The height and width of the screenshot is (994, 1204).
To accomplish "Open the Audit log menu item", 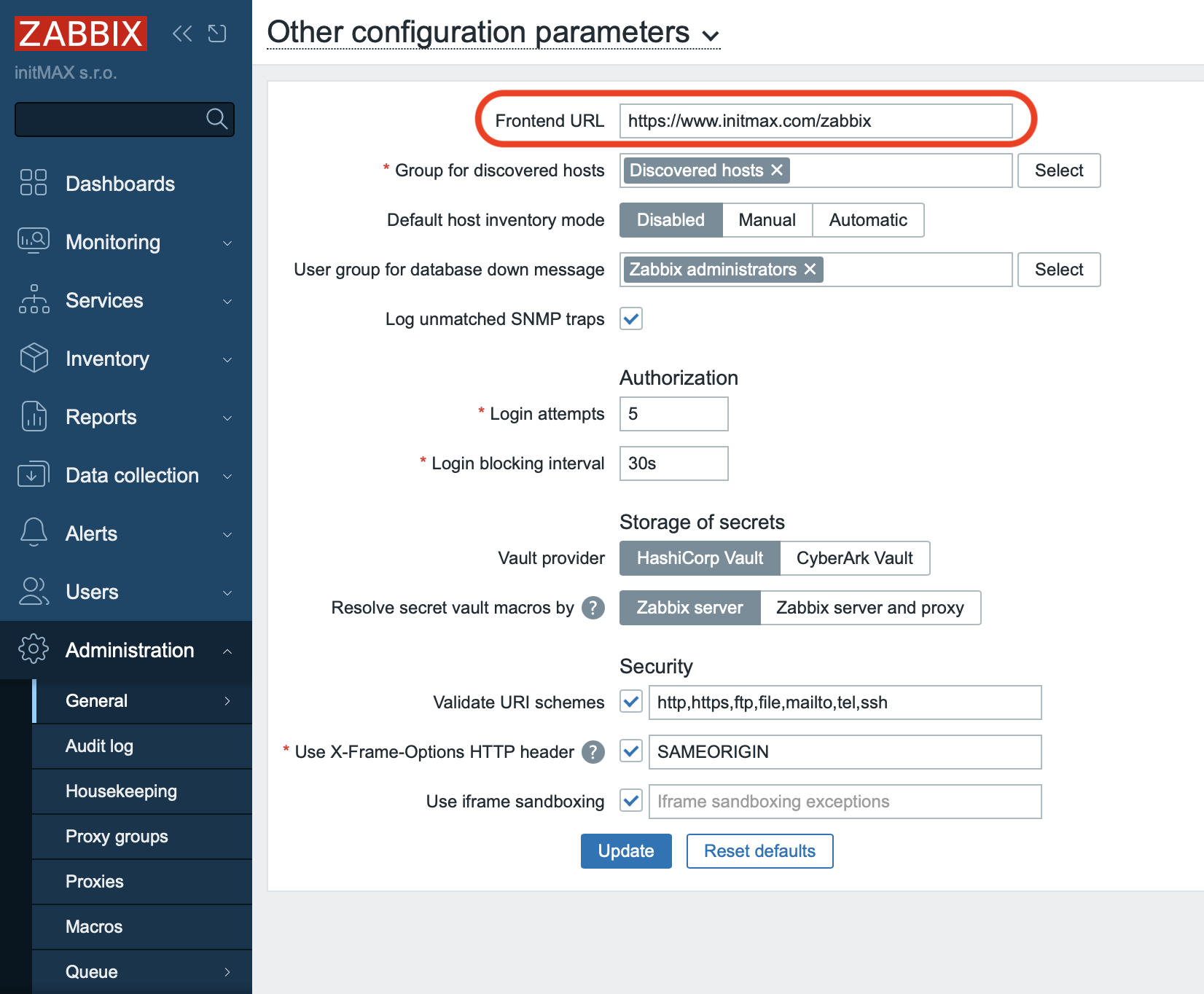I will [100, 745].
